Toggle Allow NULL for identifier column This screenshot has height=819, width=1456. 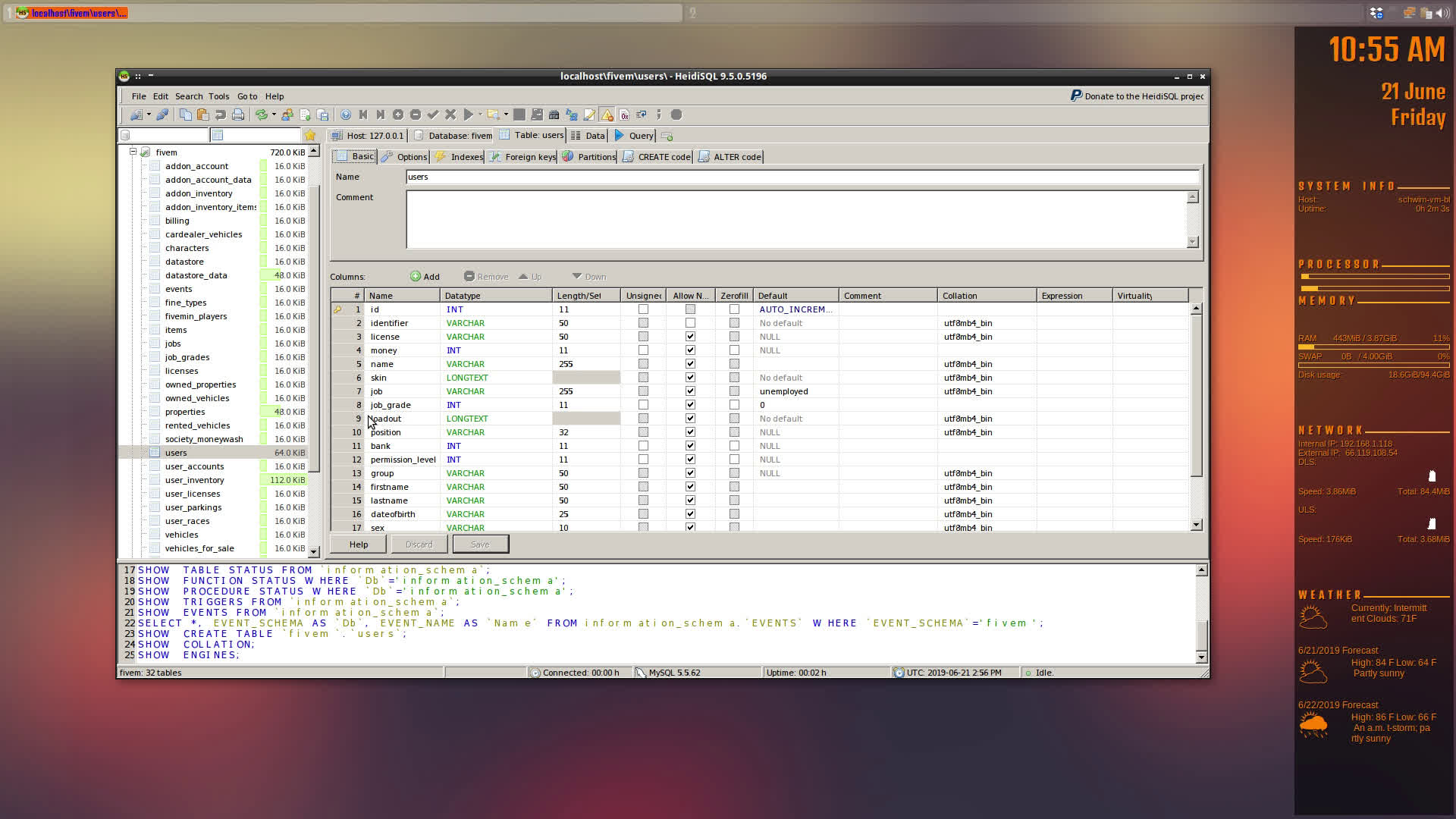pos(690,323)
